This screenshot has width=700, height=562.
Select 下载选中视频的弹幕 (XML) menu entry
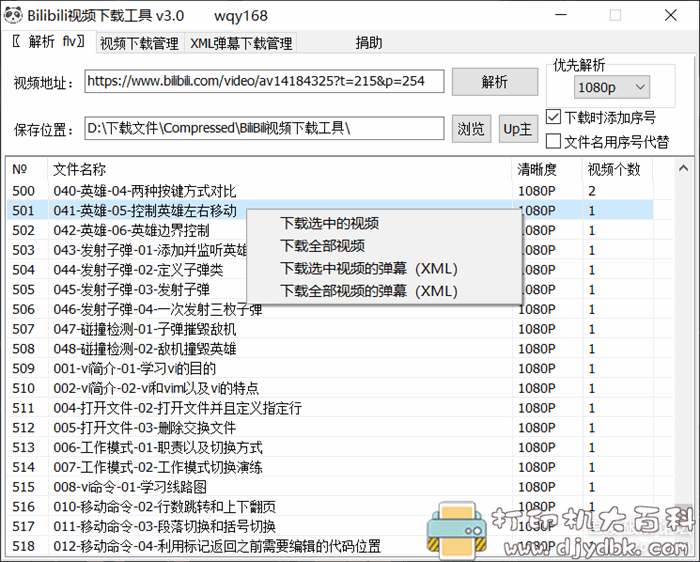point(369,269)
